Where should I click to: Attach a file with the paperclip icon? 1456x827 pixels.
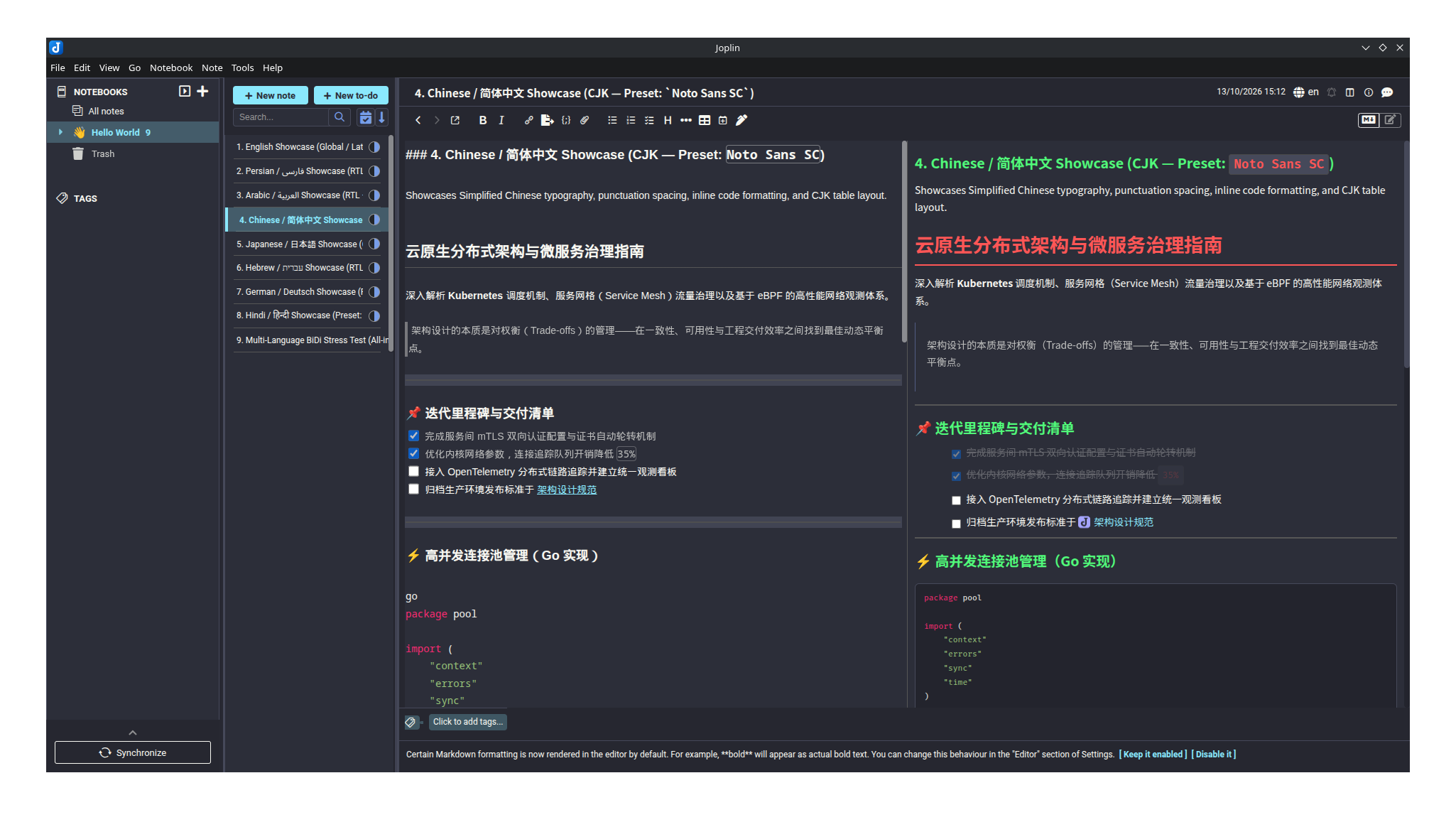(585, 120)
